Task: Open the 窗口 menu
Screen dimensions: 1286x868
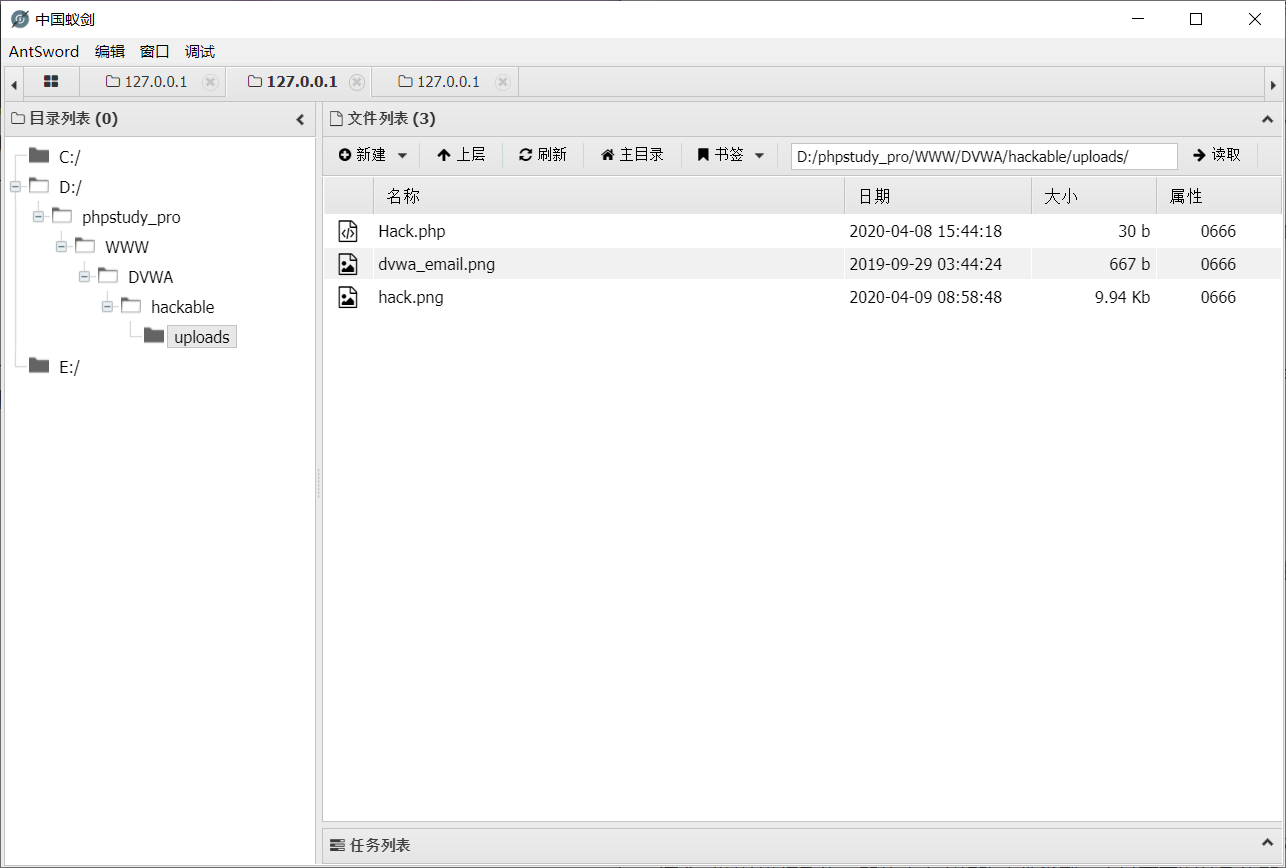Action: click(x=155, y=52)
